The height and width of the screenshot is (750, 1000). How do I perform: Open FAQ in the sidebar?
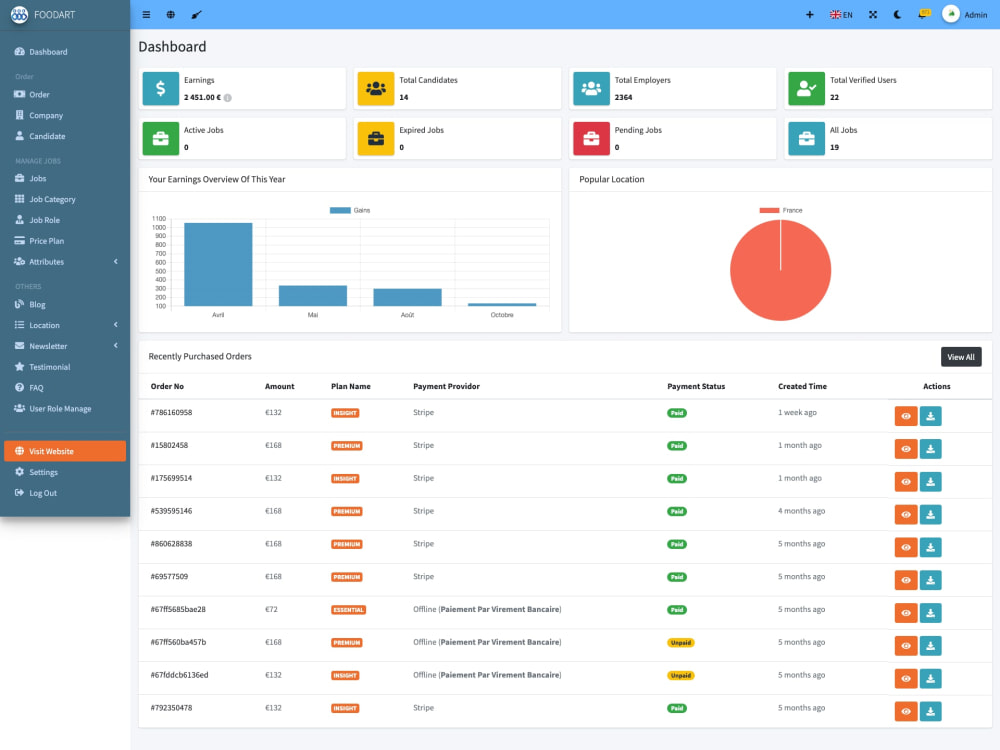tap(65, 388)
